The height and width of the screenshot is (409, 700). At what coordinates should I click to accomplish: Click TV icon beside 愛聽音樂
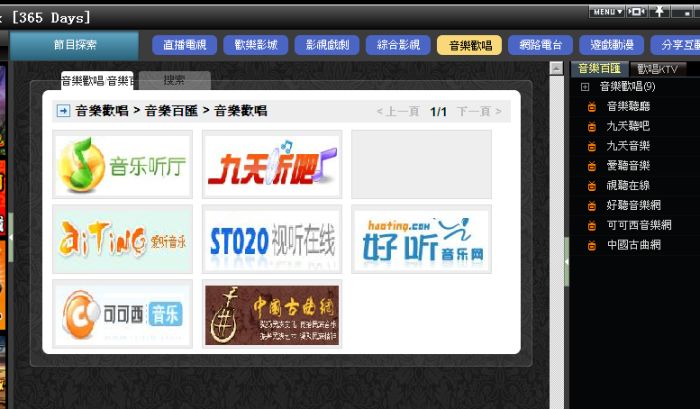tap(592, 166)
